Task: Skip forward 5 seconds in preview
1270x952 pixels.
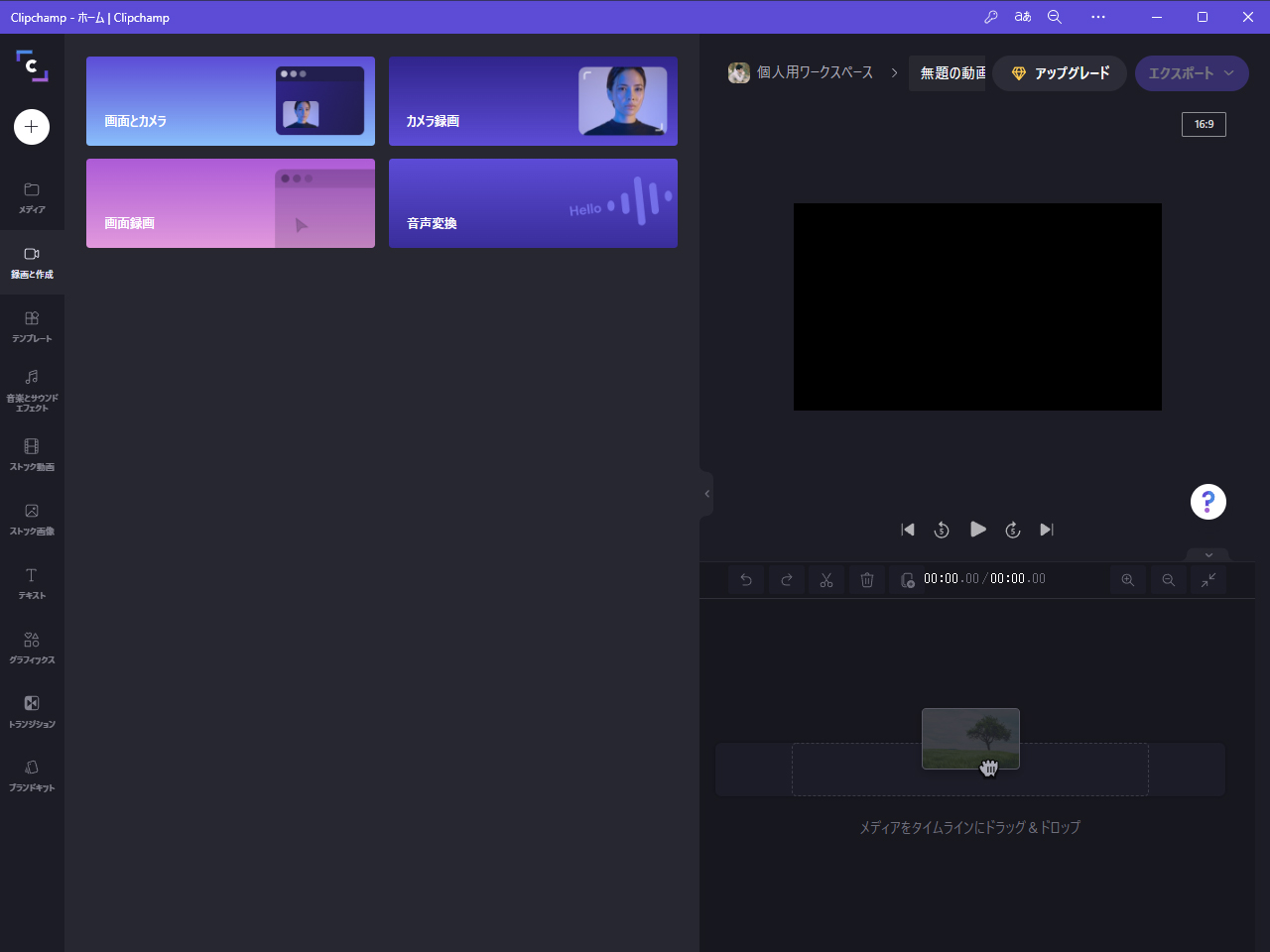Action: pyautogui.click(x=1013, y=530)
